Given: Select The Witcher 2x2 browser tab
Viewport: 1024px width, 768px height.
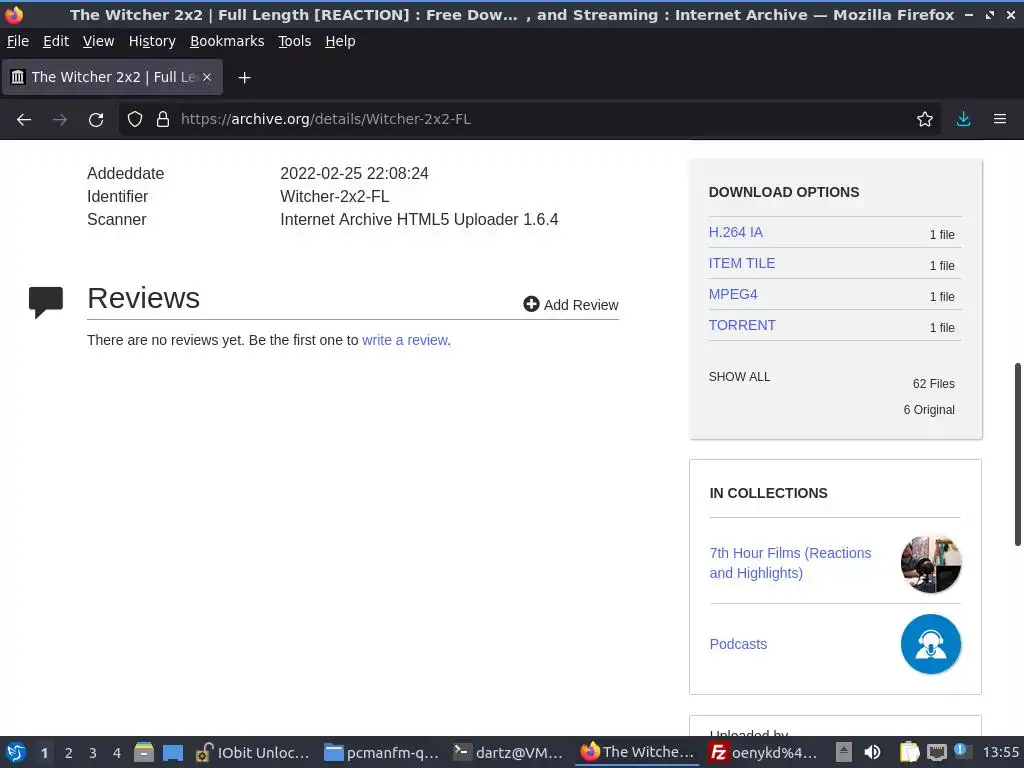Looking at the screenshot, I should (112, 77).
